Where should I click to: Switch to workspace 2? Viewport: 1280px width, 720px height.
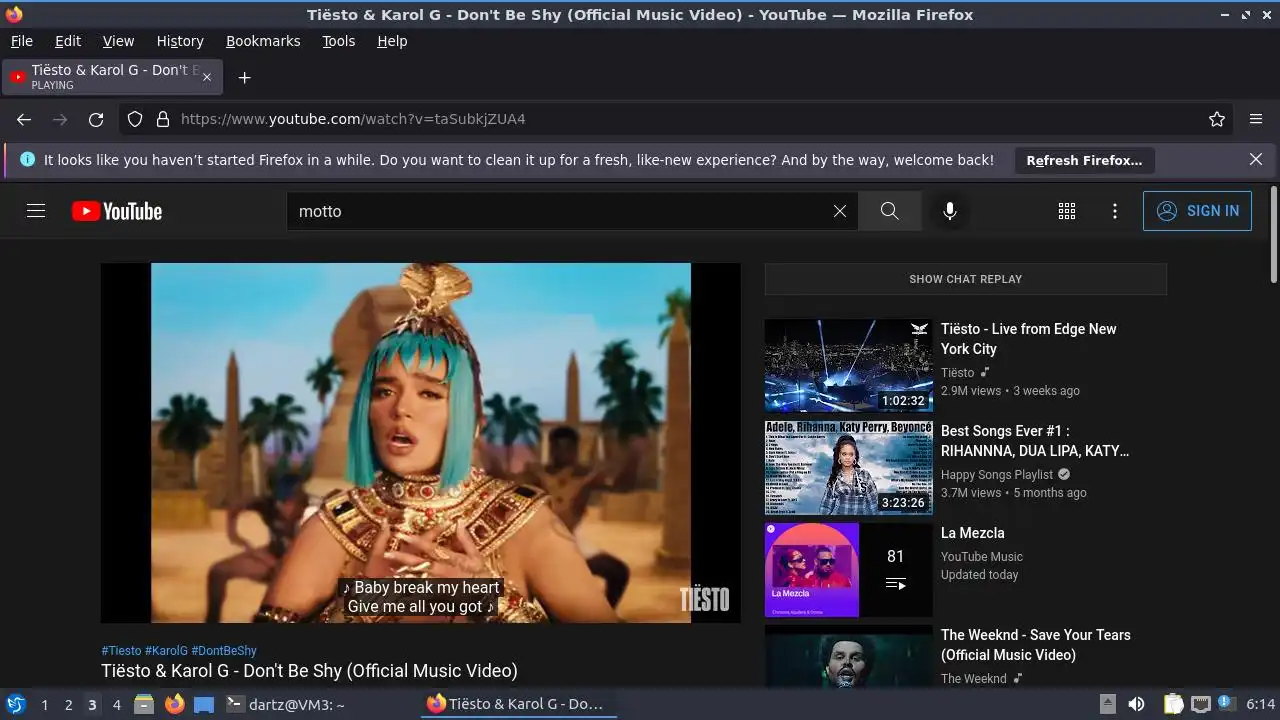68,705
